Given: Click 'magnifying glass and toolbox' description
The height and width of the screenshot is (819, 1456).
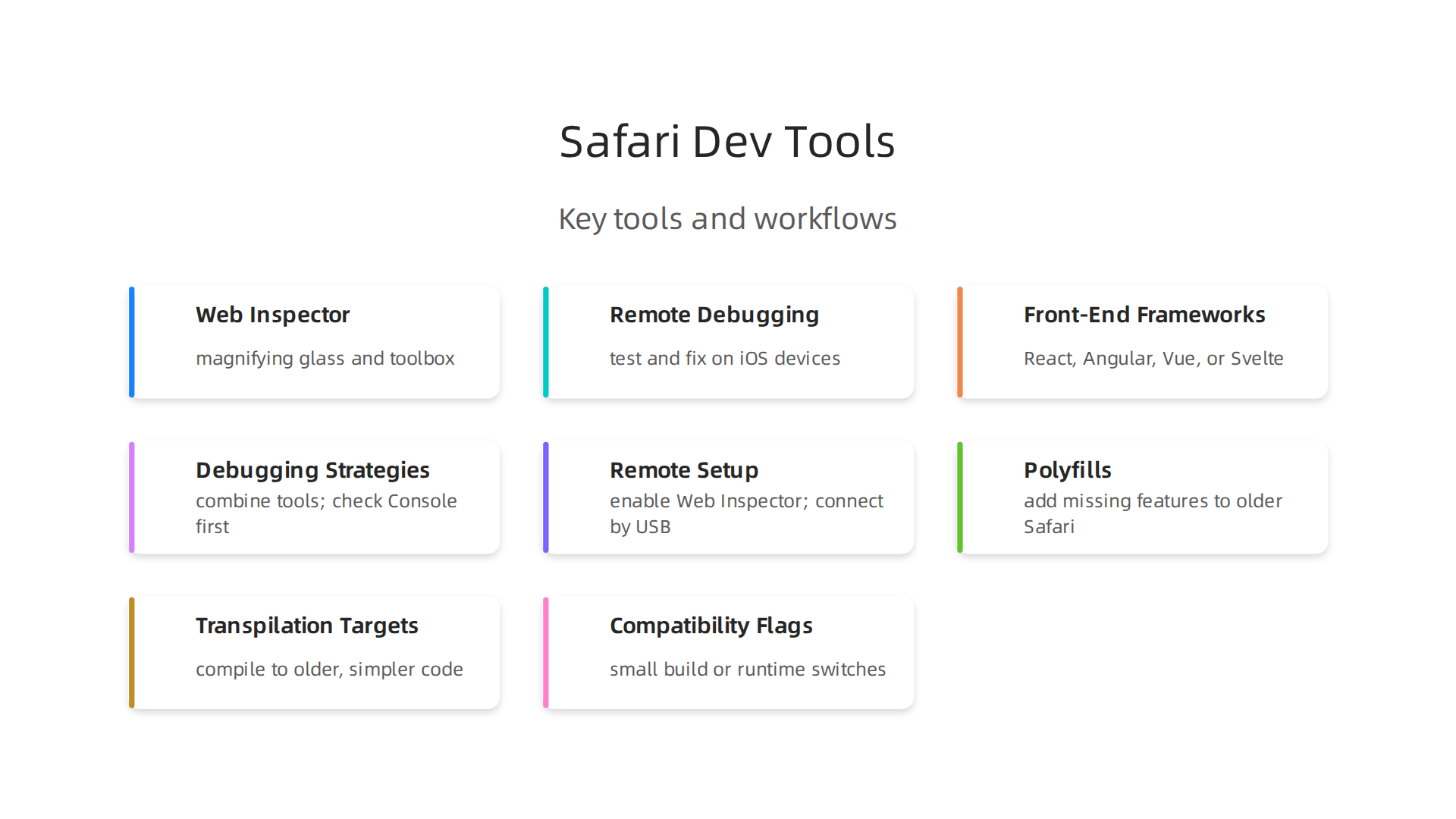Looking at the screenshot, I should [x=325, y=358].
